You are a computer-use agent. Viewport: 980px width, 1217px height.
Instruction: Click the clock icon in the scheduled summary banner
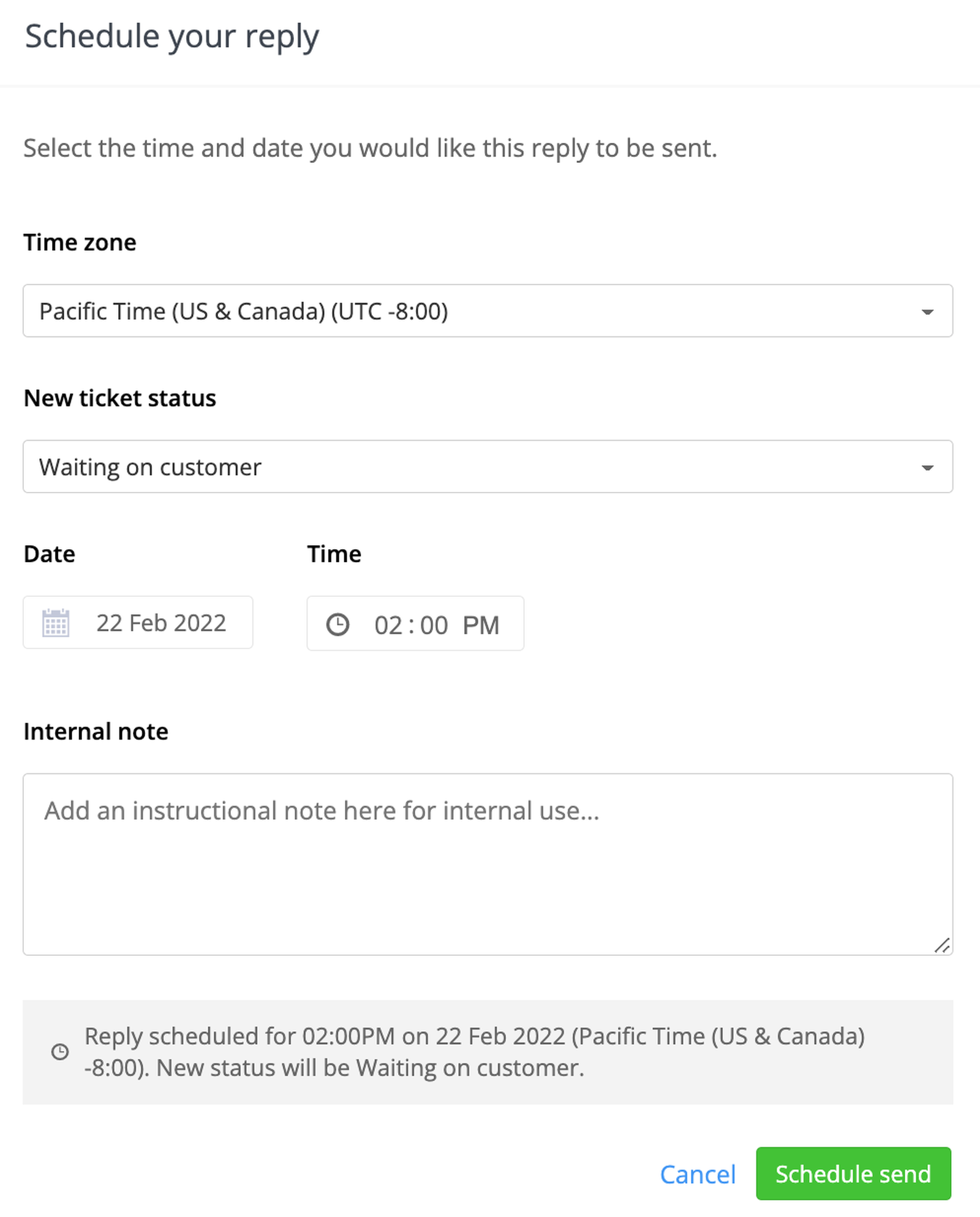(x=60, y=1052)
